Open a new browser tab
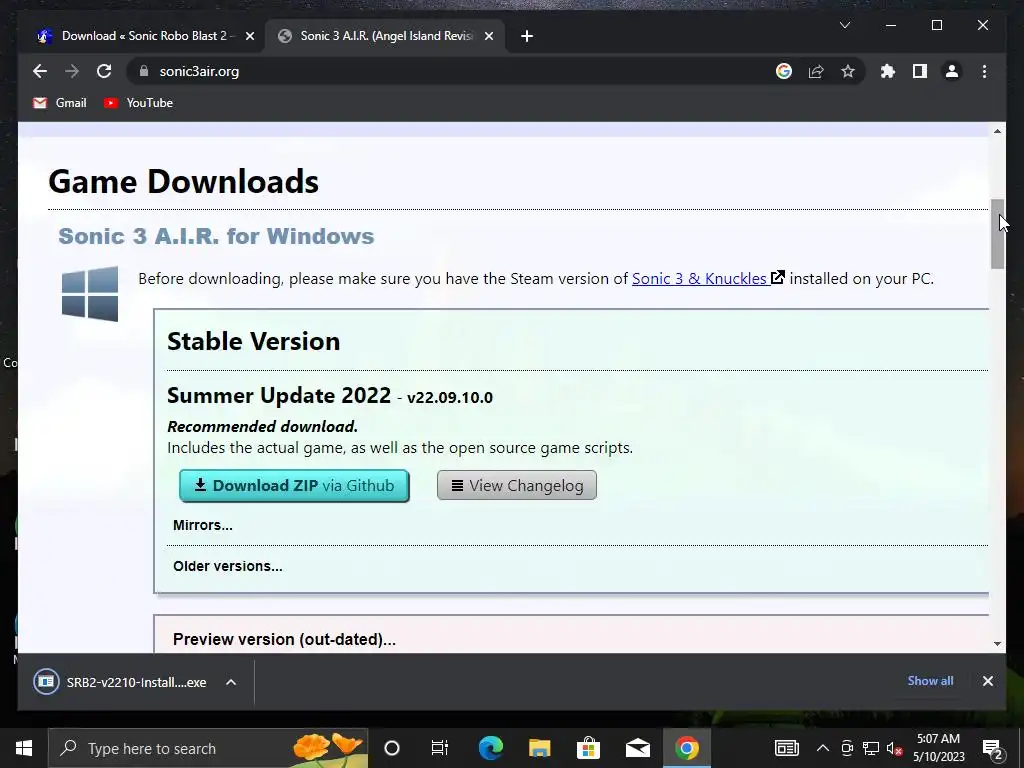 527,36
